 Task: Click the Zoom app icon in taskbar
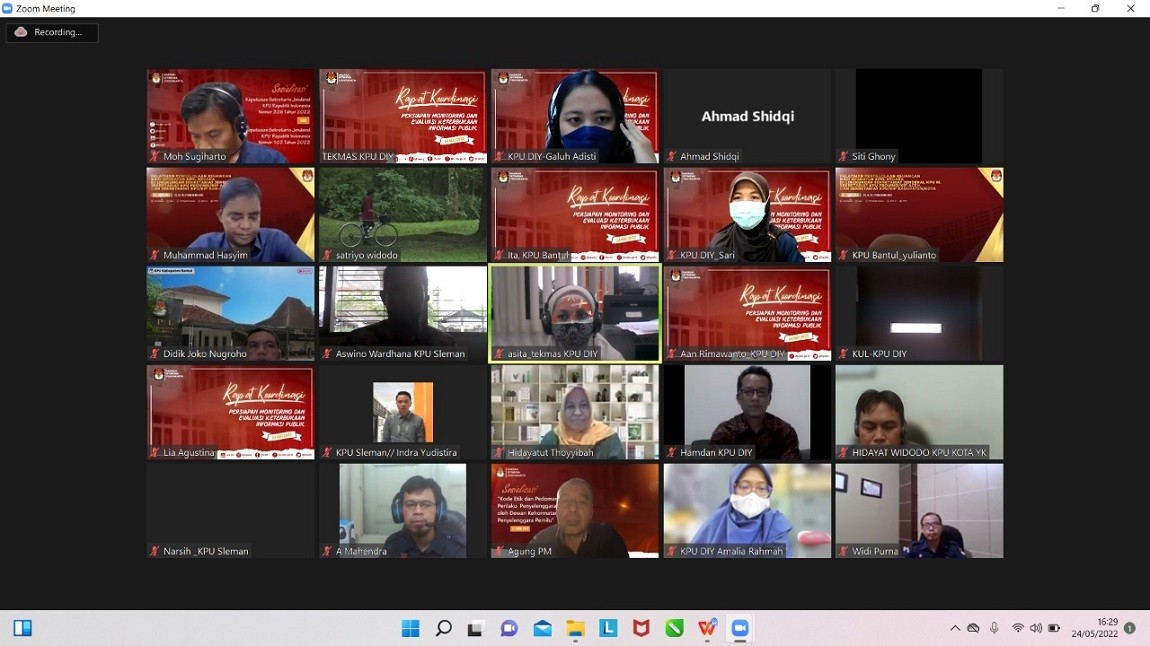pyautogui.click(x=740, y=628)
